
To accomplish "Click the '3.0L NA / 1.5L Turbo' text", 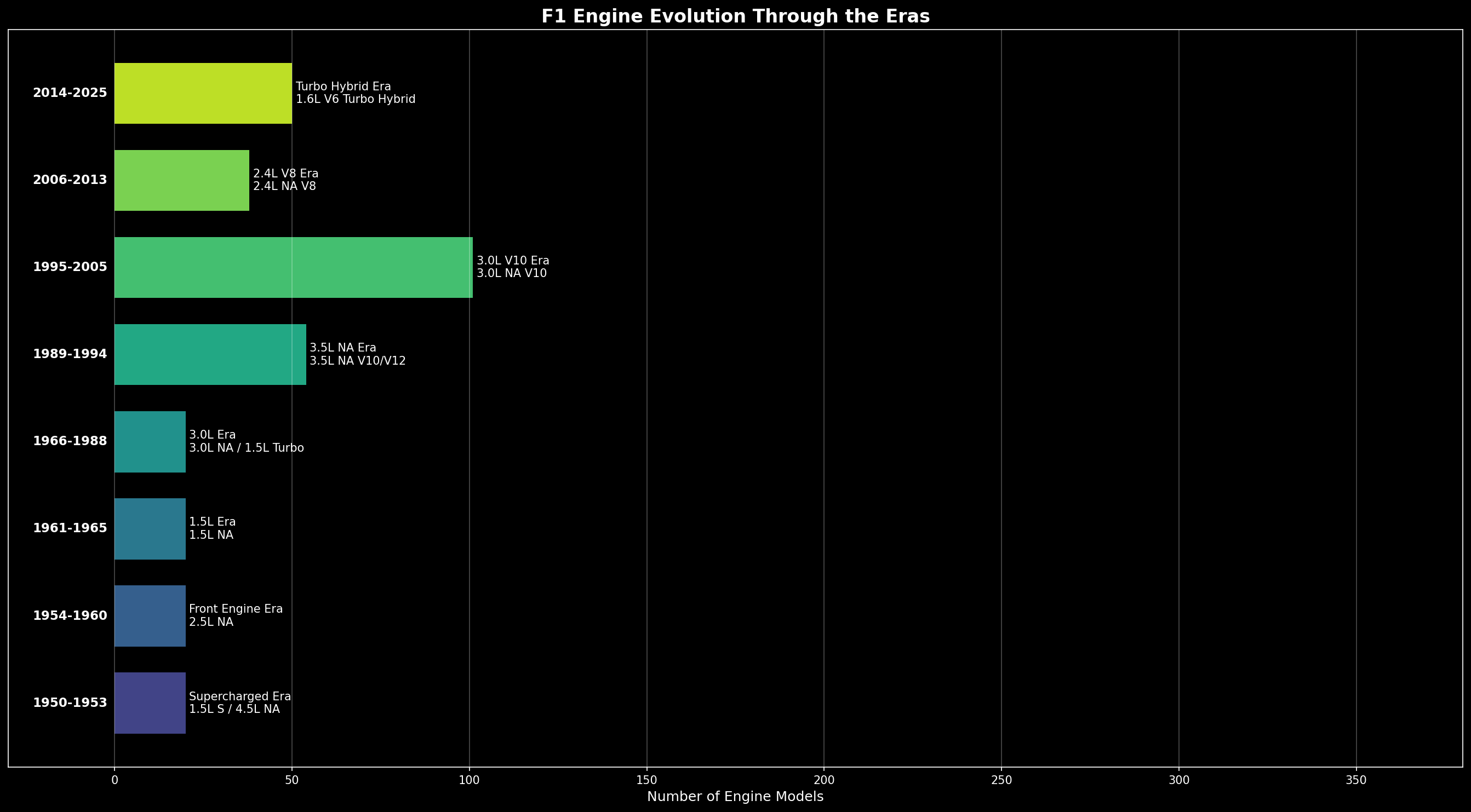I will [246, 448].
